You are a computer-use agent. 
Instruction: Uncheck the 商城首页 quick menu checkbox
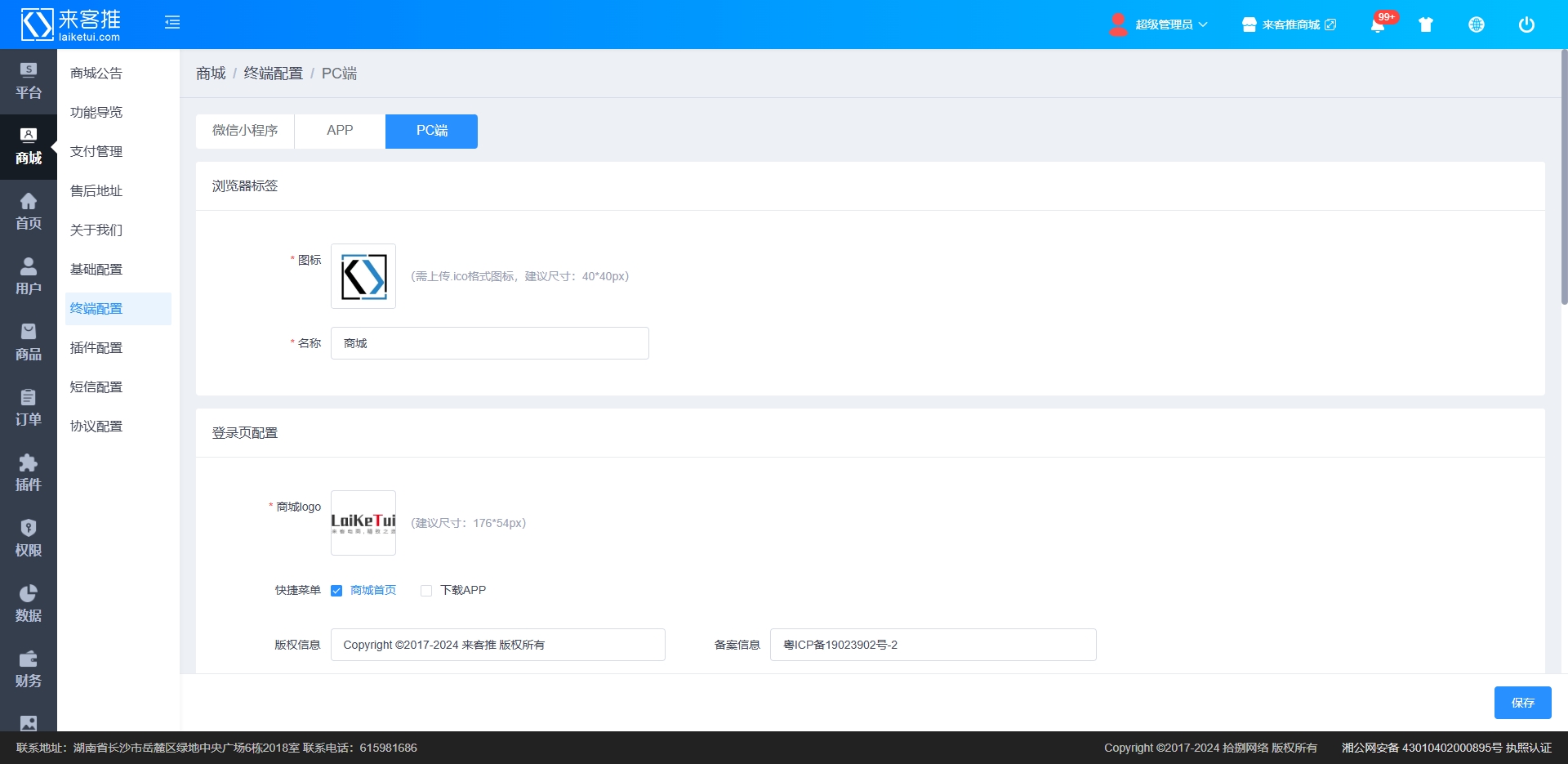tap(336, 591)
